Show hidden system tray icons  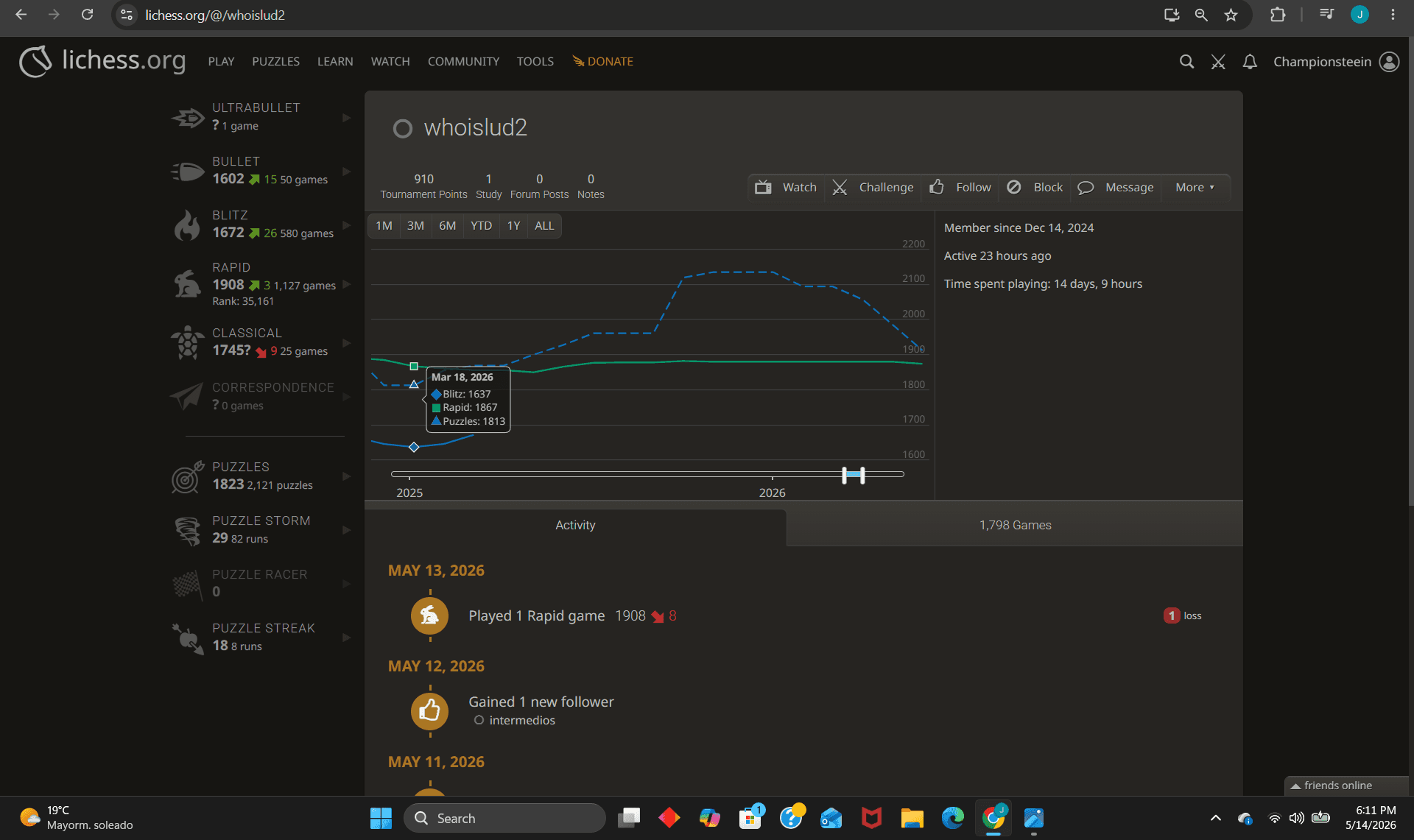1216,818
